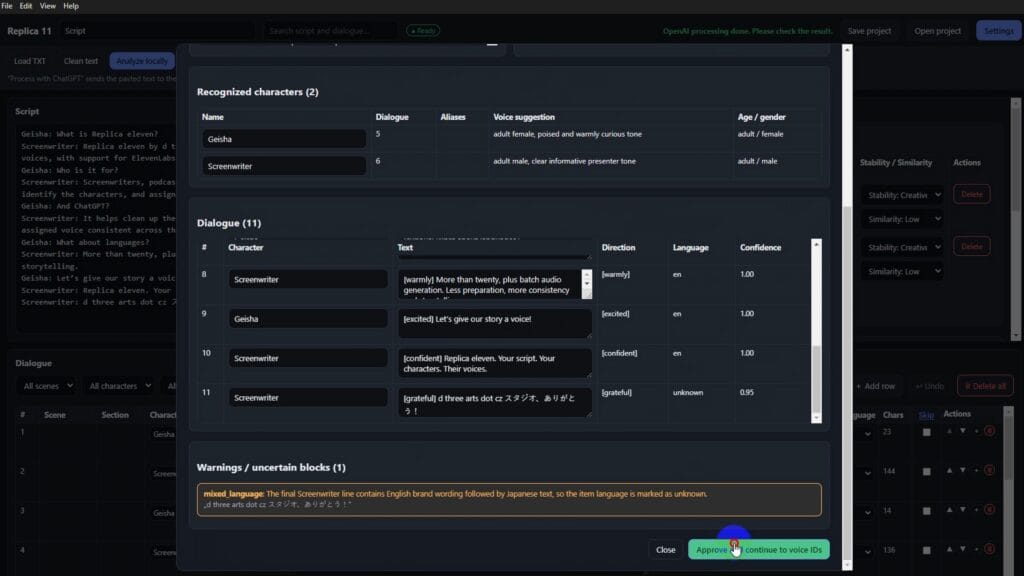Screen dimensions: 1024x576
Task: Move the 144-chars dialogue row down
Action: (963, 470)
